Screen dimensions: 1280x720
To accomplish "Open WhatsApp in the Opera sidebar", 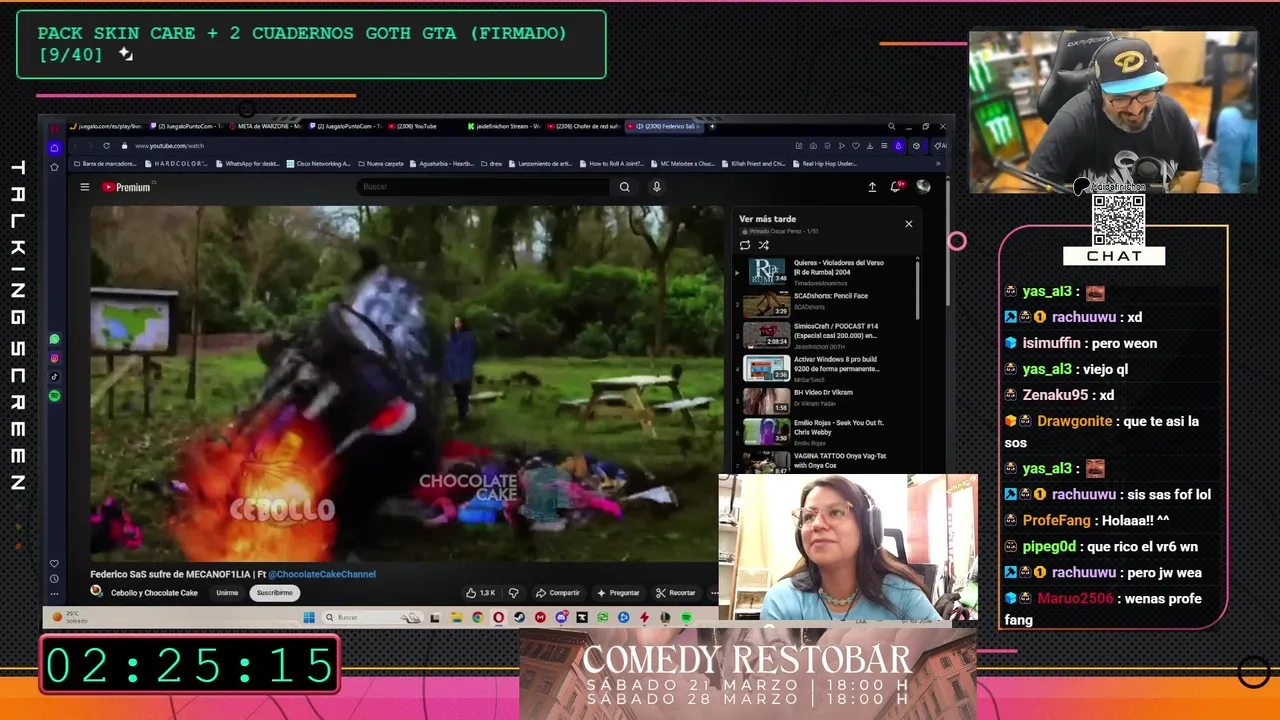I will point(54,340).
